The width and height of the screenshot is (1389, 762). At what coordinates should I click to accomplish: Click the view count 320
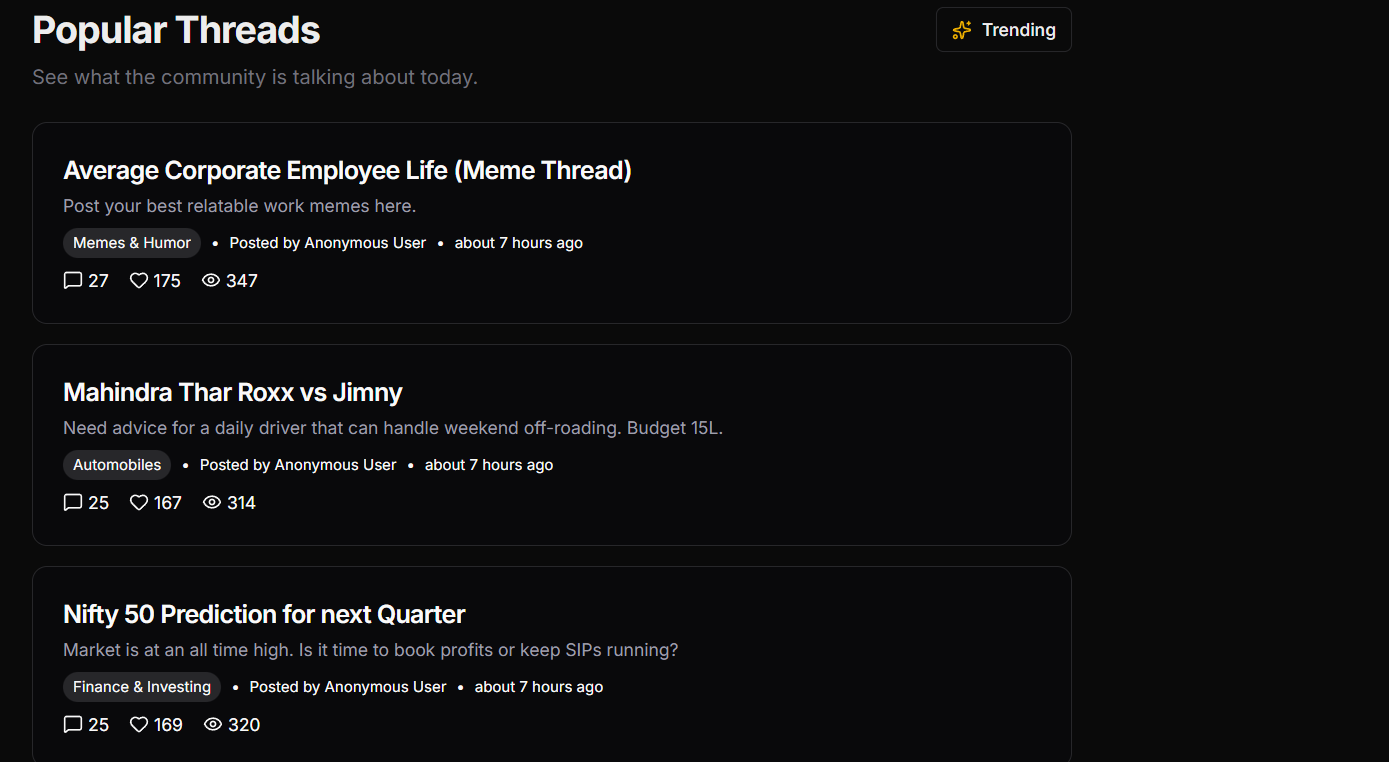[244, 725]
